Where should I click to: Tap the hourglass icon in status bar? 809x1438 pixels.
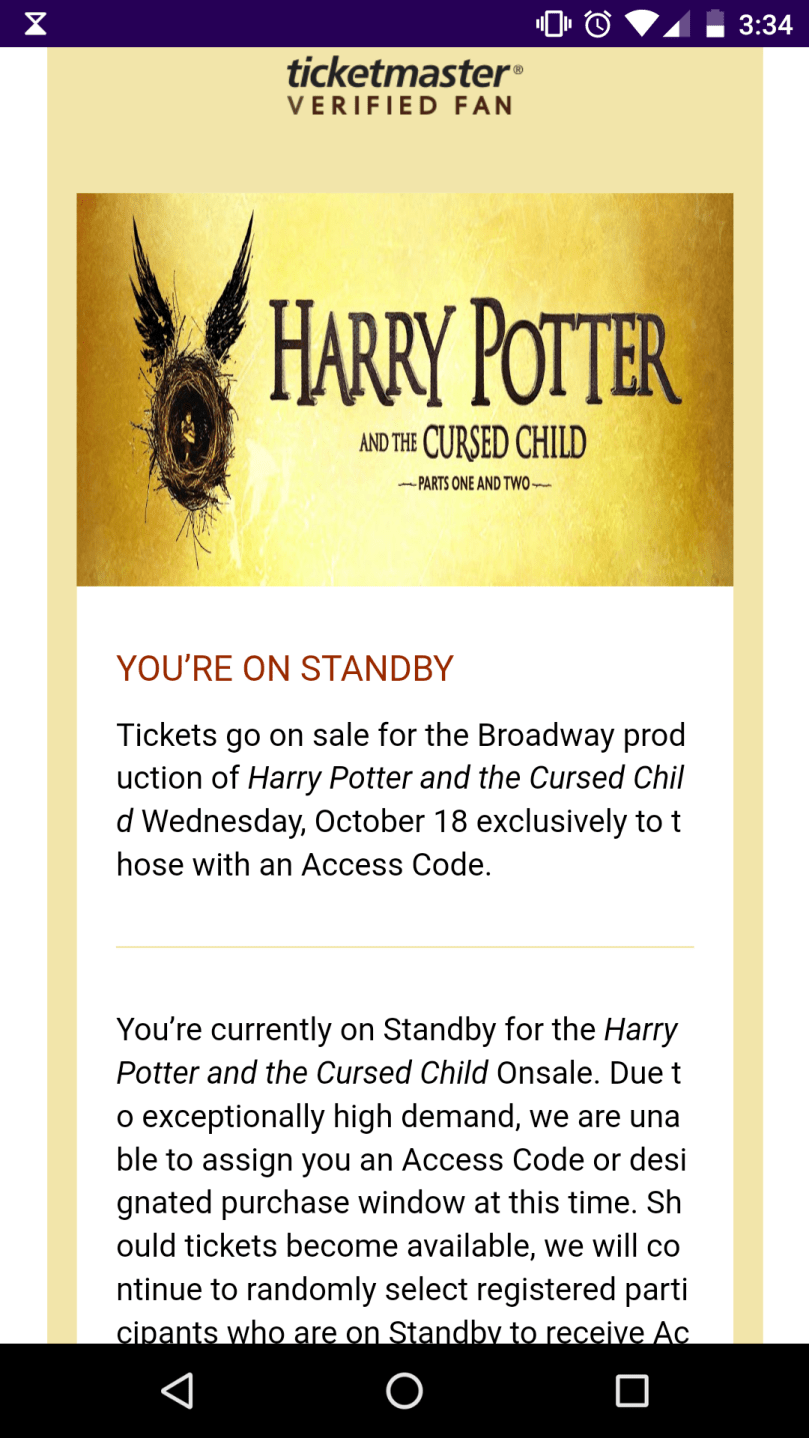click(x=35, y=23)
